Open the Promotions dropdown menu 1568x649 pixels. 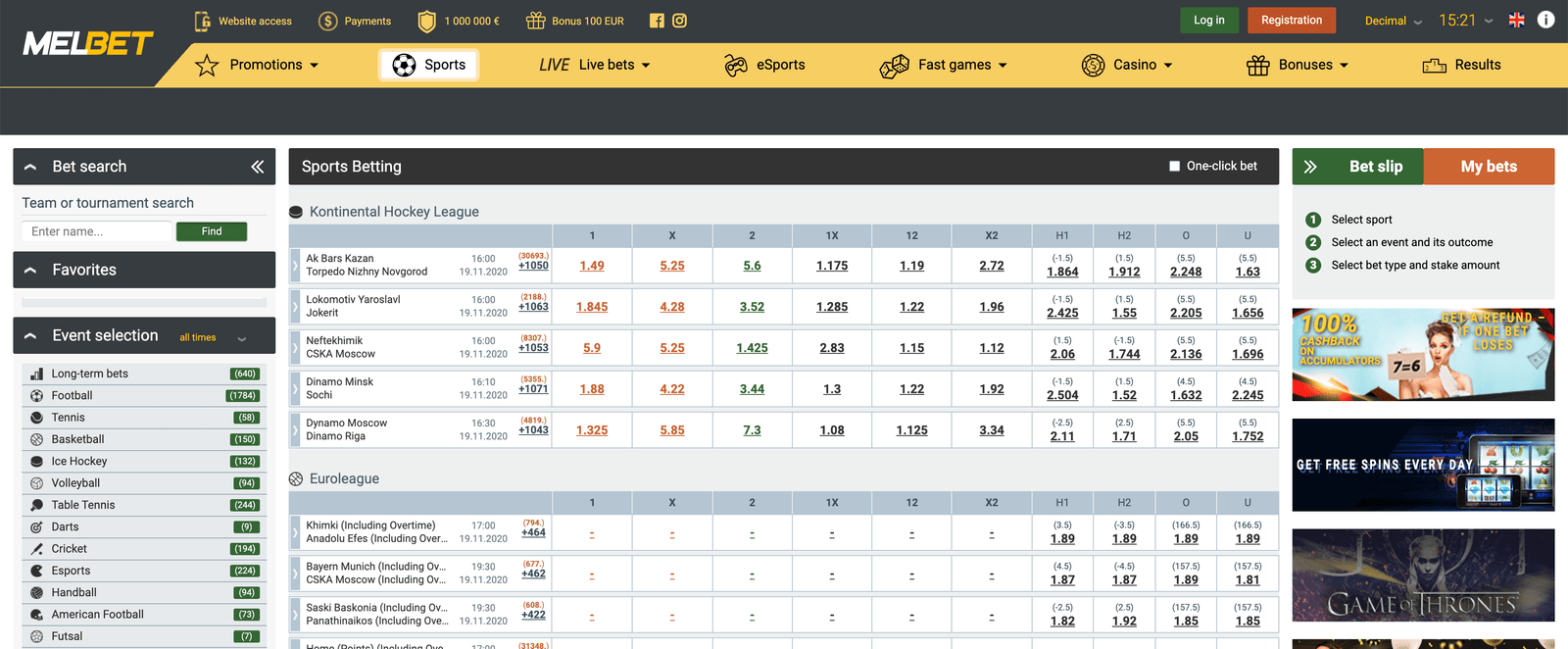click(257, 65)
